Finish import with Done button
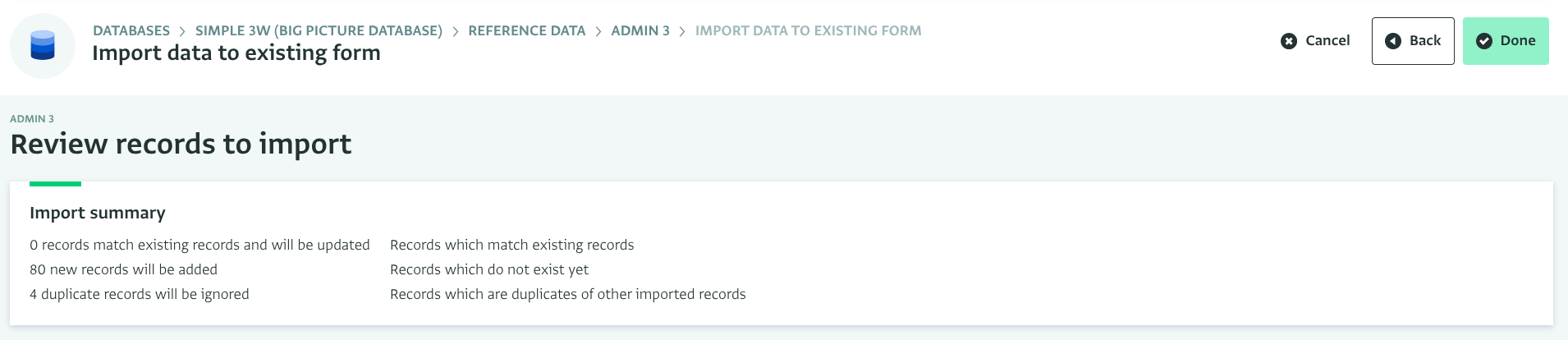 pyautogui.click(x=1506, y=41)
